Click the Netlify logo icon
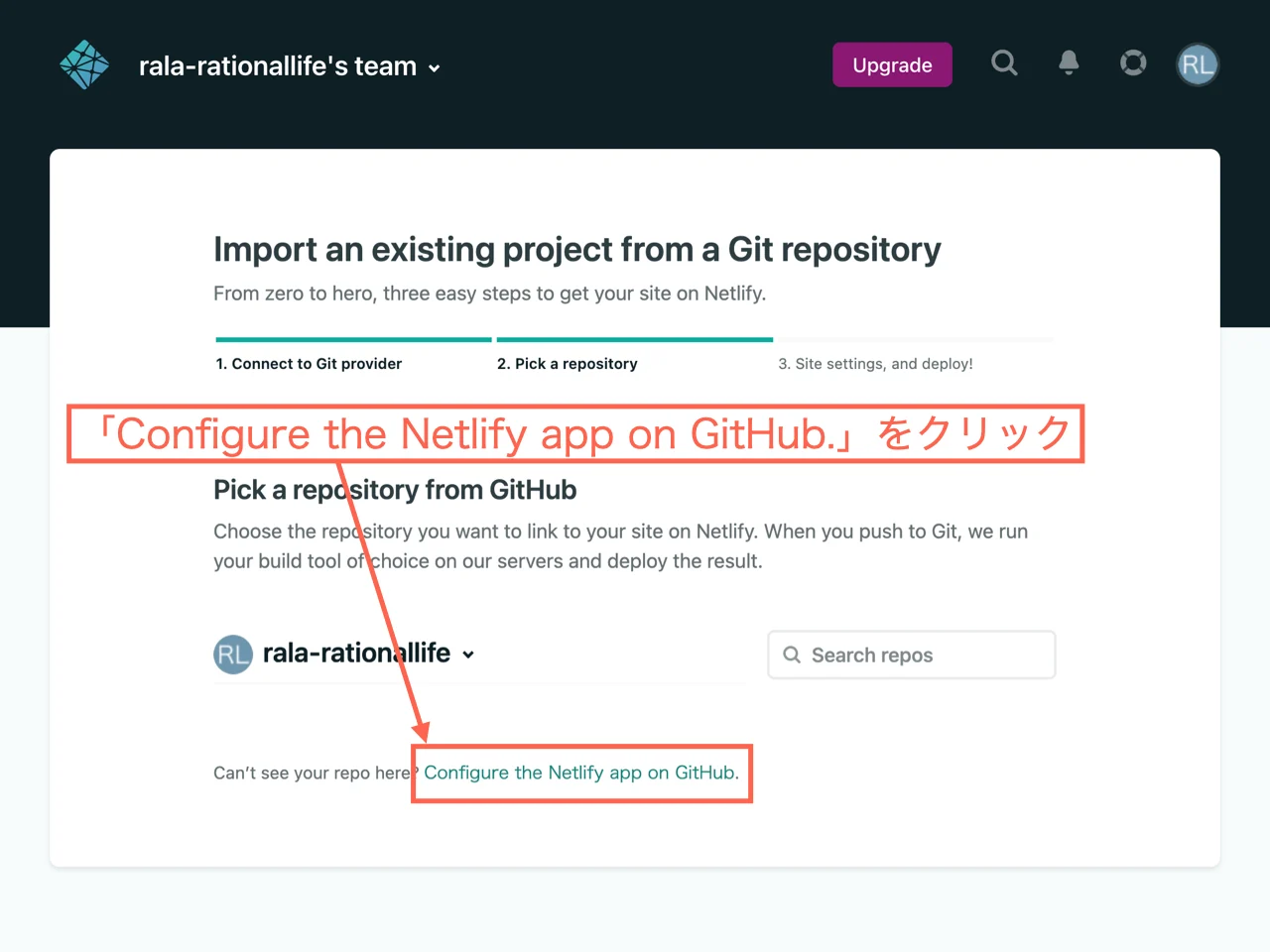Screen dimensions: 1270x952 84,63
